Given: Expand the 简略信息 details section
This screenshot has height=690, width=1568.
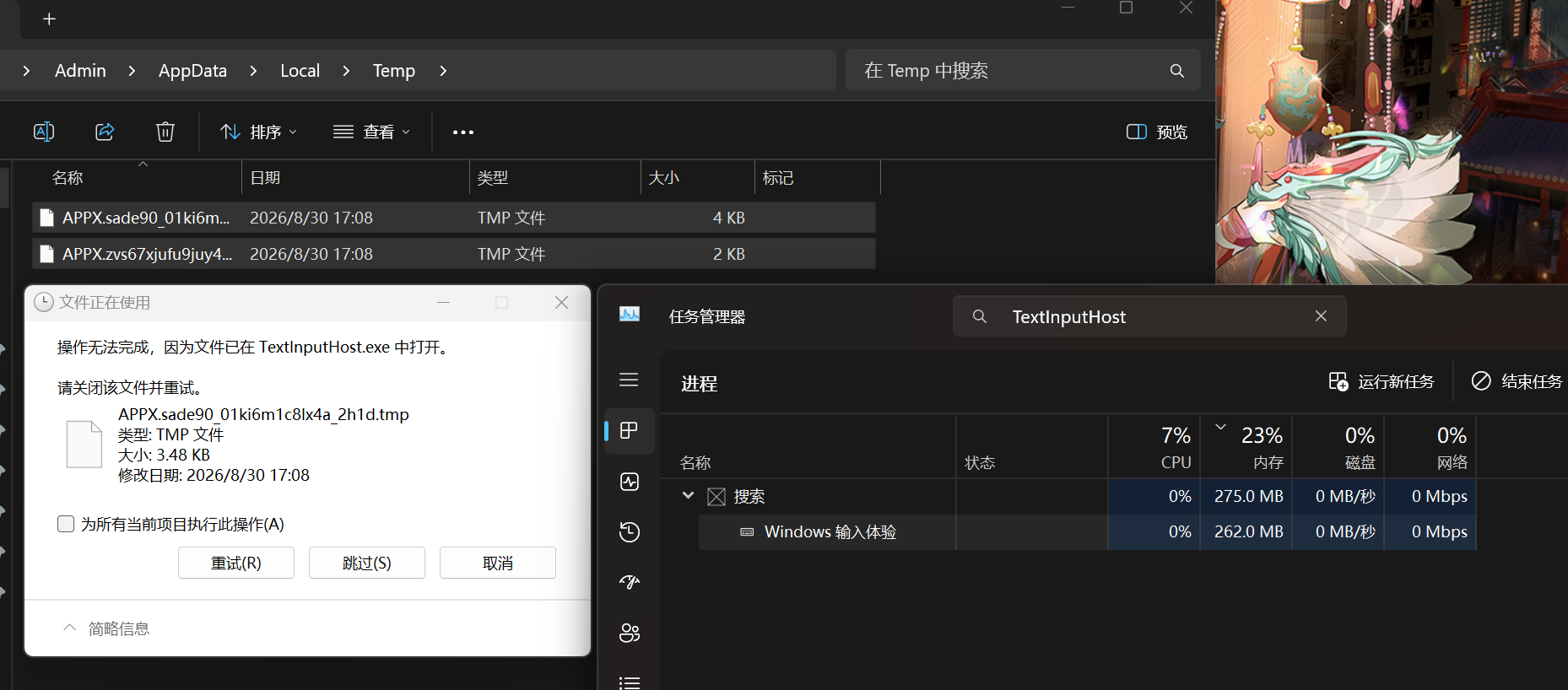Looking at the screenshot, I should pos(106,628).
